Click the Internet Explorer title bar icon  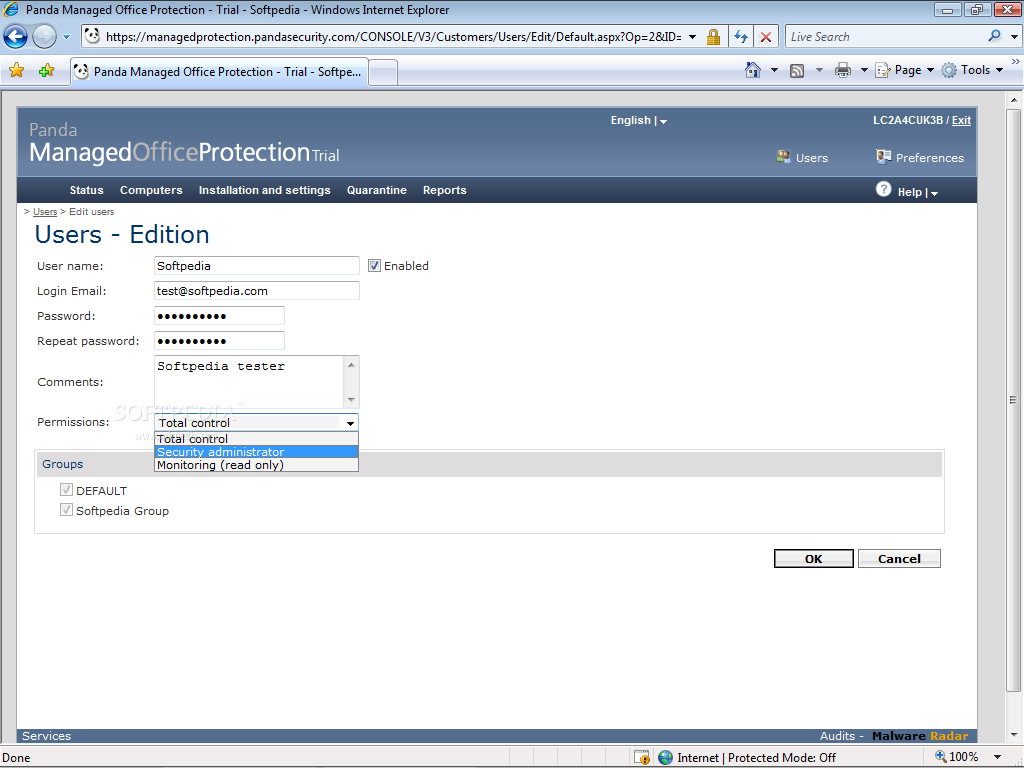[11, 10]
